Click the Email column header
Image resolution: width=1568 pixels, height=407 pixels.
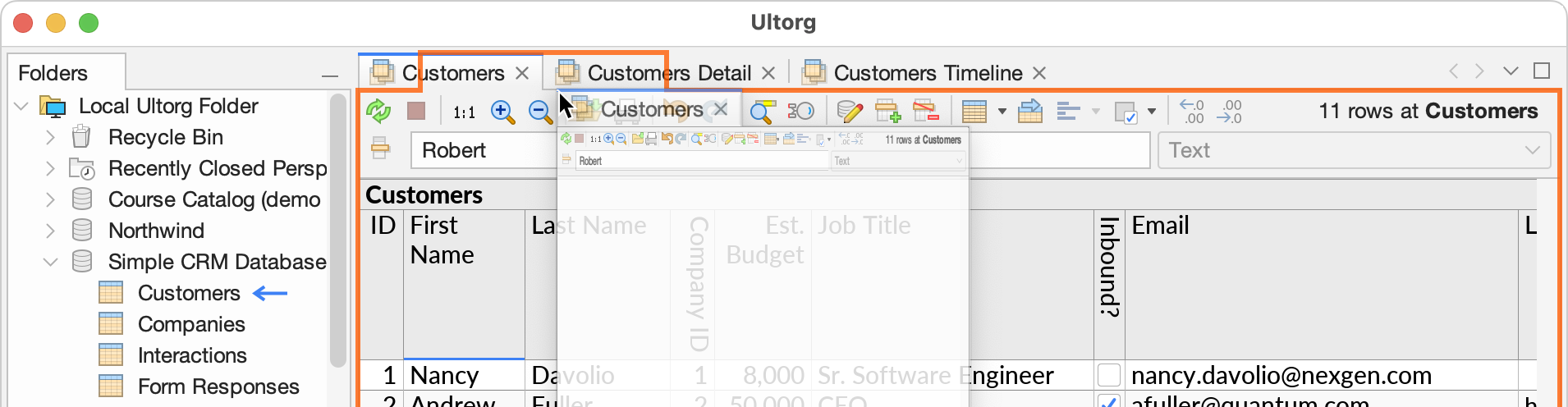click(x=1321, y=285)
